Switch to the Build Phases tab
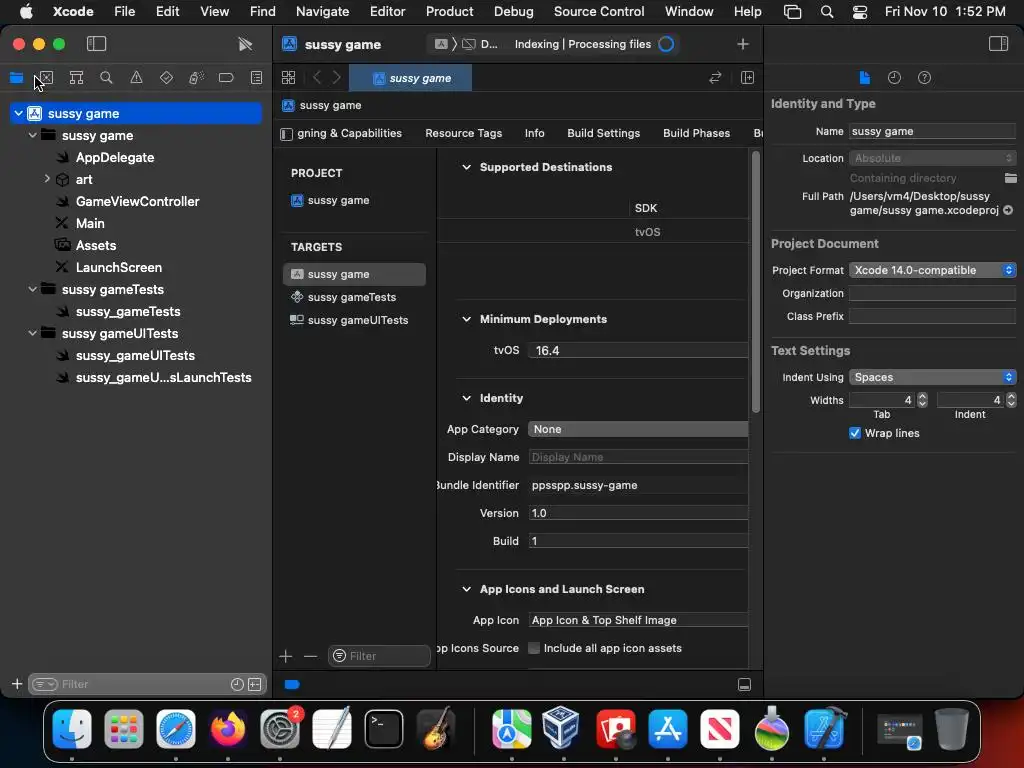The image size is (1024, 768). (696, 133)
